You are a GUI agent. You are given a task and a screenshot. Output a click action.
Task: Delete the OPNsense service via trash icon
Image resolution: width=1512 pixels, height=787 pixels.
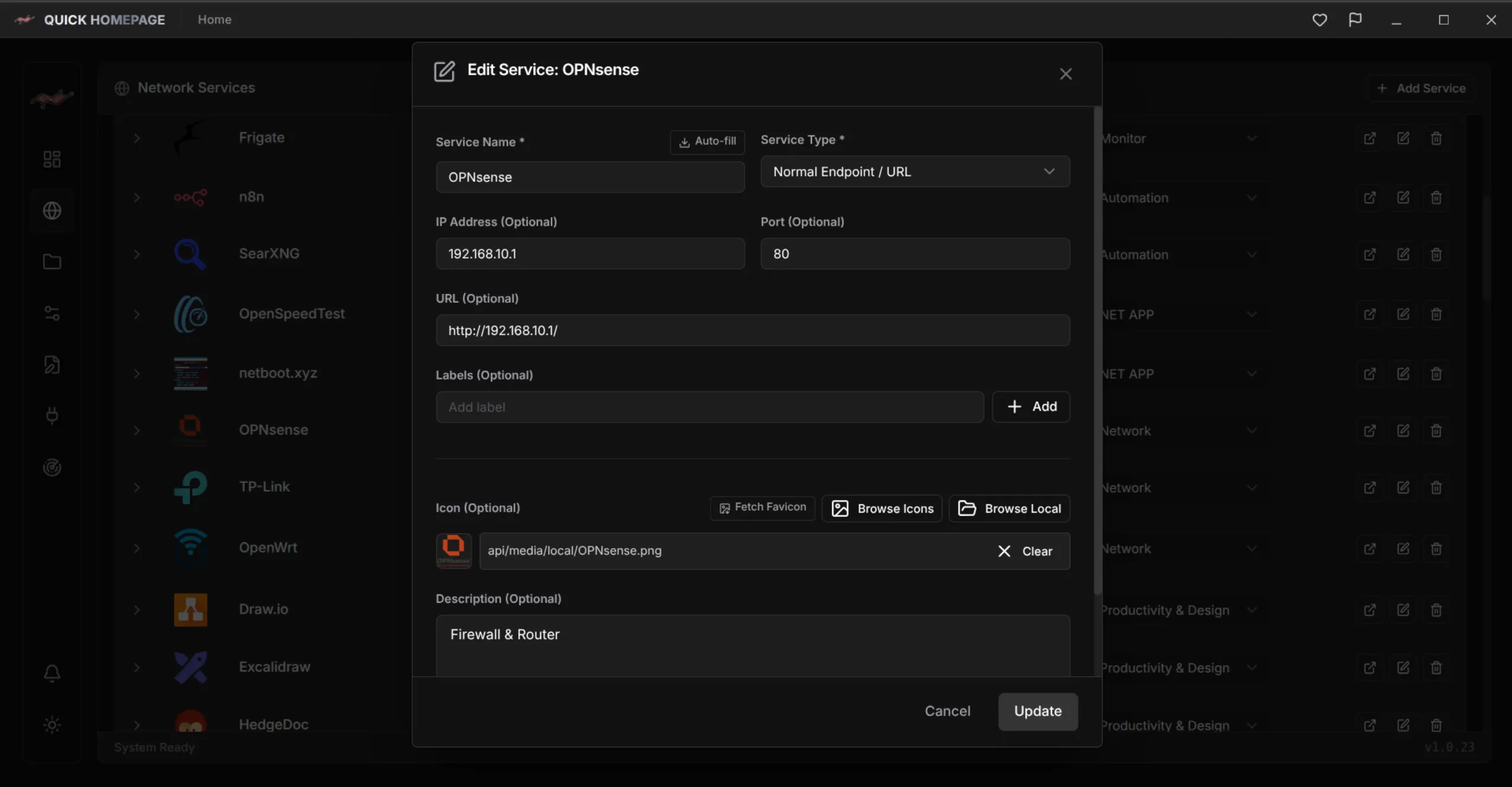coord(1436,430)
